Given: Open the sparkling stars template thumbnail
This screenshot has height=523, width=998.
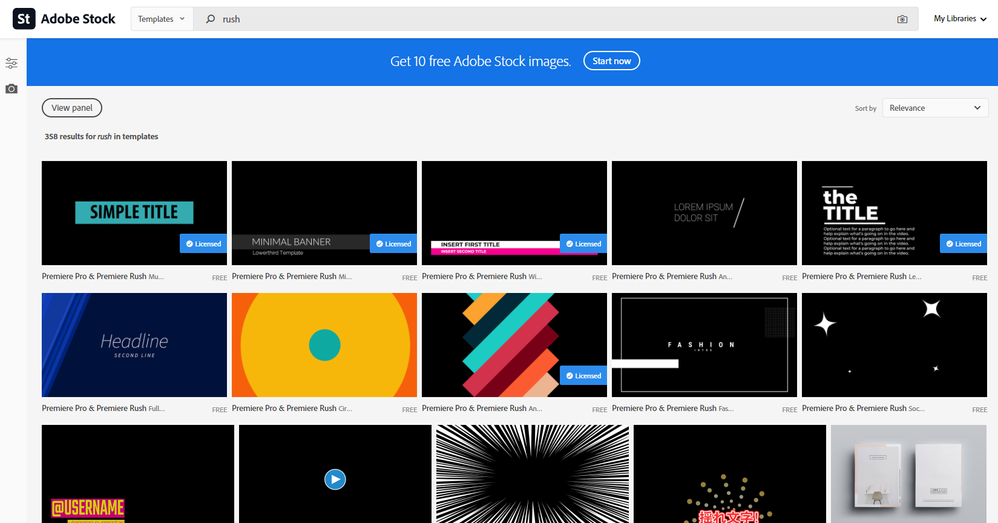Looking at the screenshot, I should click(894, 345).
